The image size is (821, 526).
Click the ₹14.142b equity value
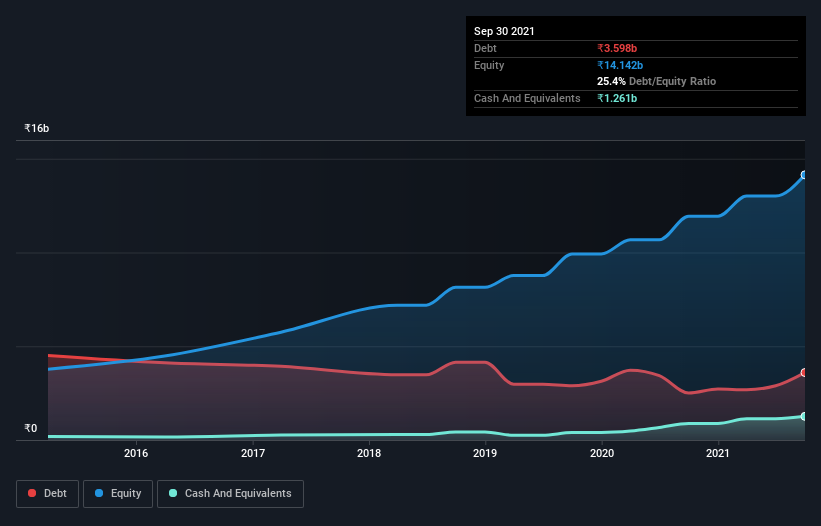point(620,65)
